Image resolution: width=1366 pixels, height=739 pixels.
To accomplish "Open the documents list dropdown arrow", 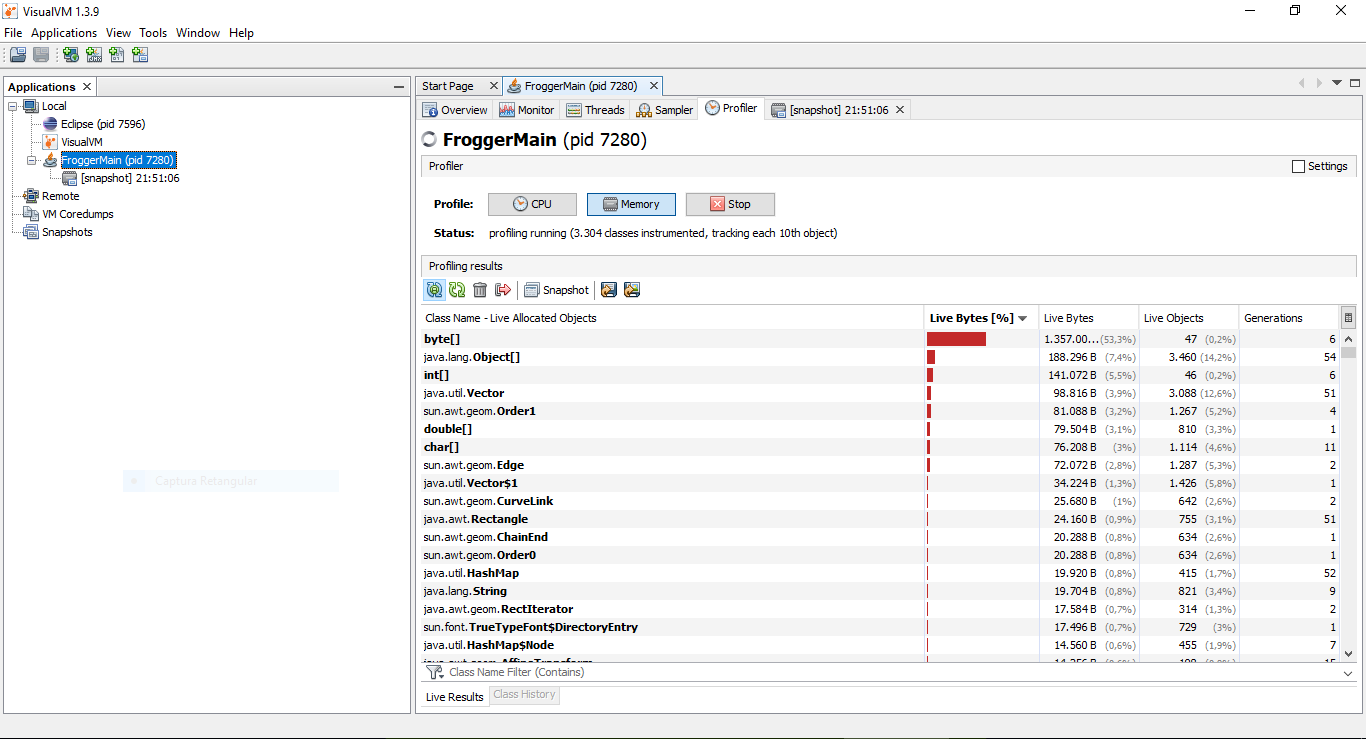I will (1337, 83).
